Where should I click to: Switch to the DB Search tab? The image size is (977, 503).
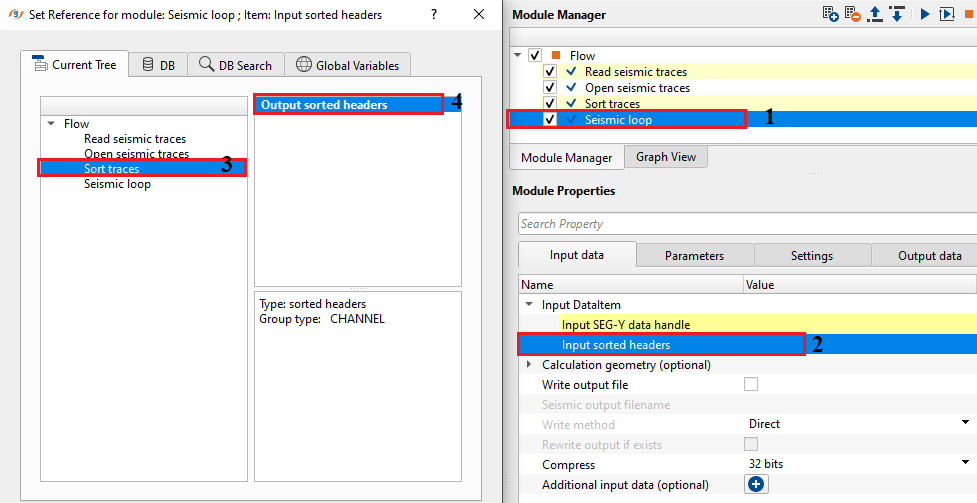click(236, 65)
